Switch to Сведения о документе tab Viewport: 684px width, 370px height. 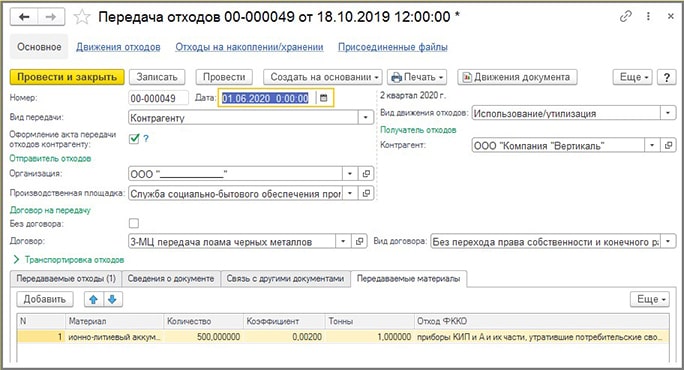pyautogui.click(x=171, y=278)
